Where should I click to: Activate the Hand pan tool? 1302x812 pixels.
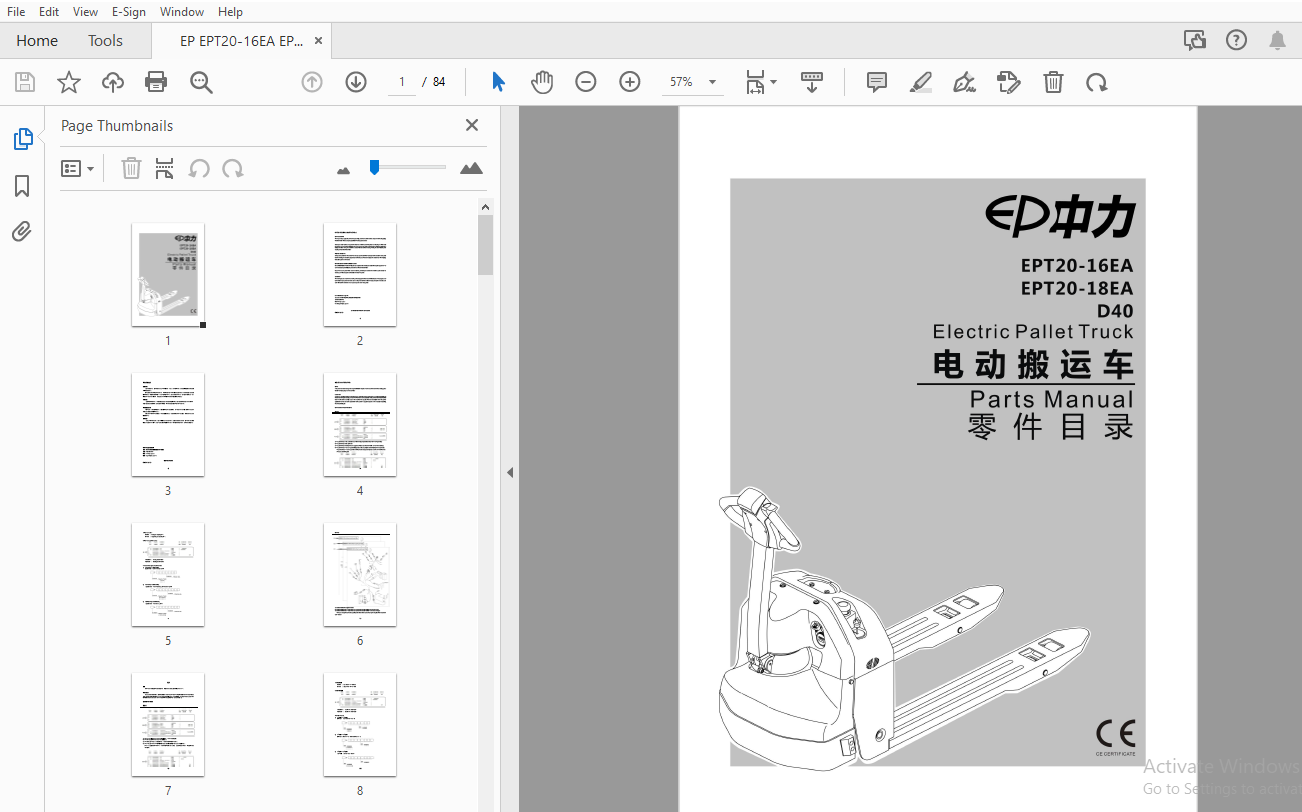click(542, 82)
